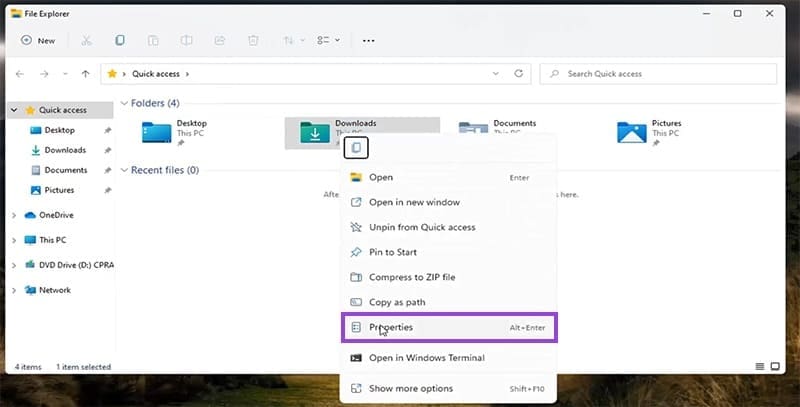Switch to large thumbnails view icon
Screen dimensions: 800x407
coord(775,367)
